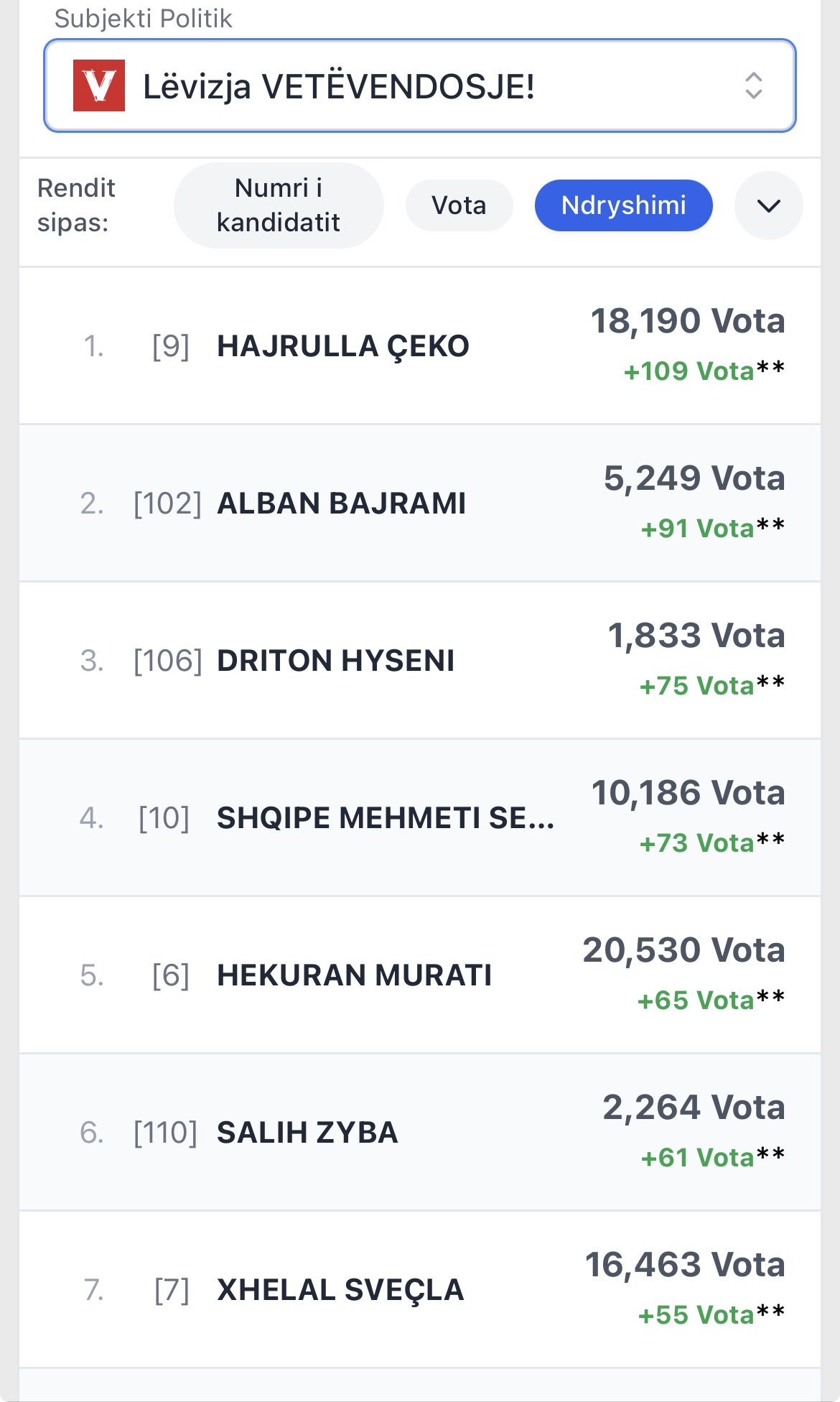Viewport: 840px width, 1402px height.
Task: Select Alban Bajrami from the list
Action: click(x=342, y=503)
